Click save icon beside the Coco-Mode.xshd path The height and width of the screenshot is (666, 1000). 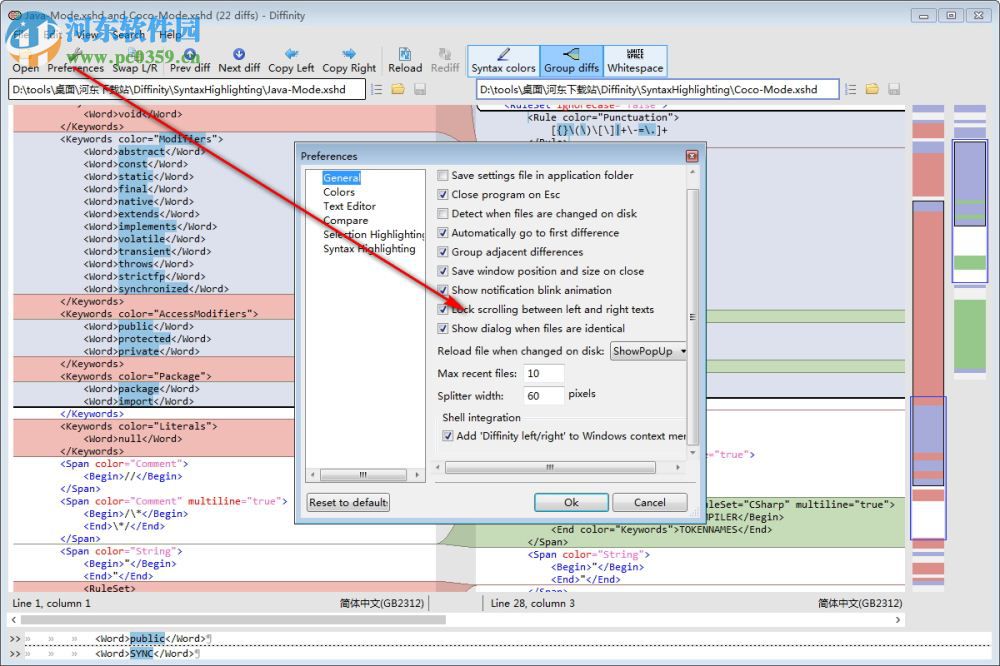[893, 89]
